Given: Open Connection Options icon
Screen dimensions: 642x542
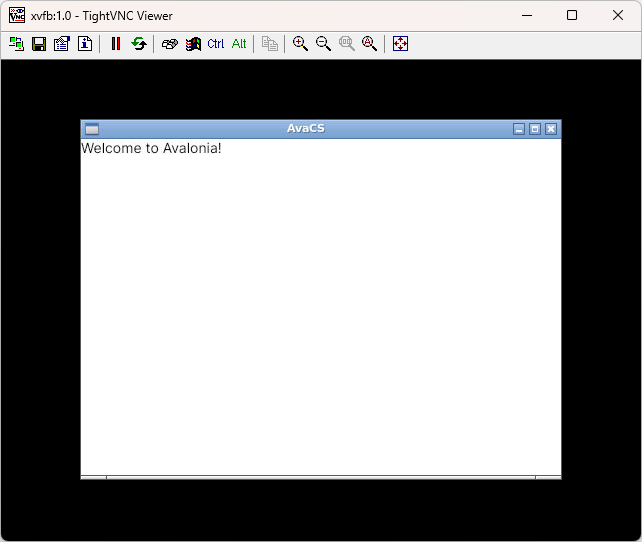Looking at the screenshot, I should (x=62, y=43).
